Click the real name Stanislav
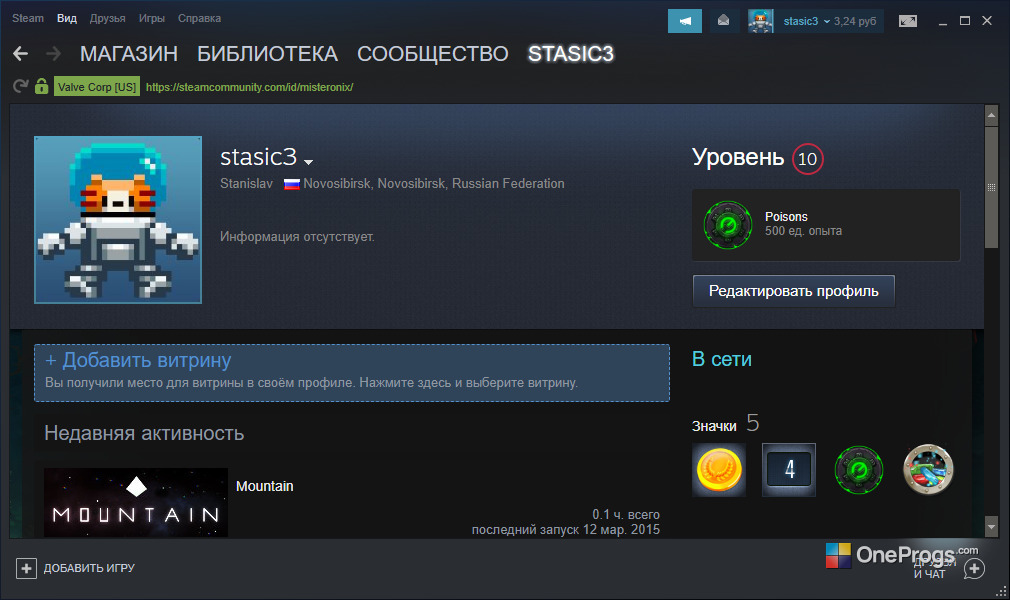The image size is (1010, 600). point(246,184)
